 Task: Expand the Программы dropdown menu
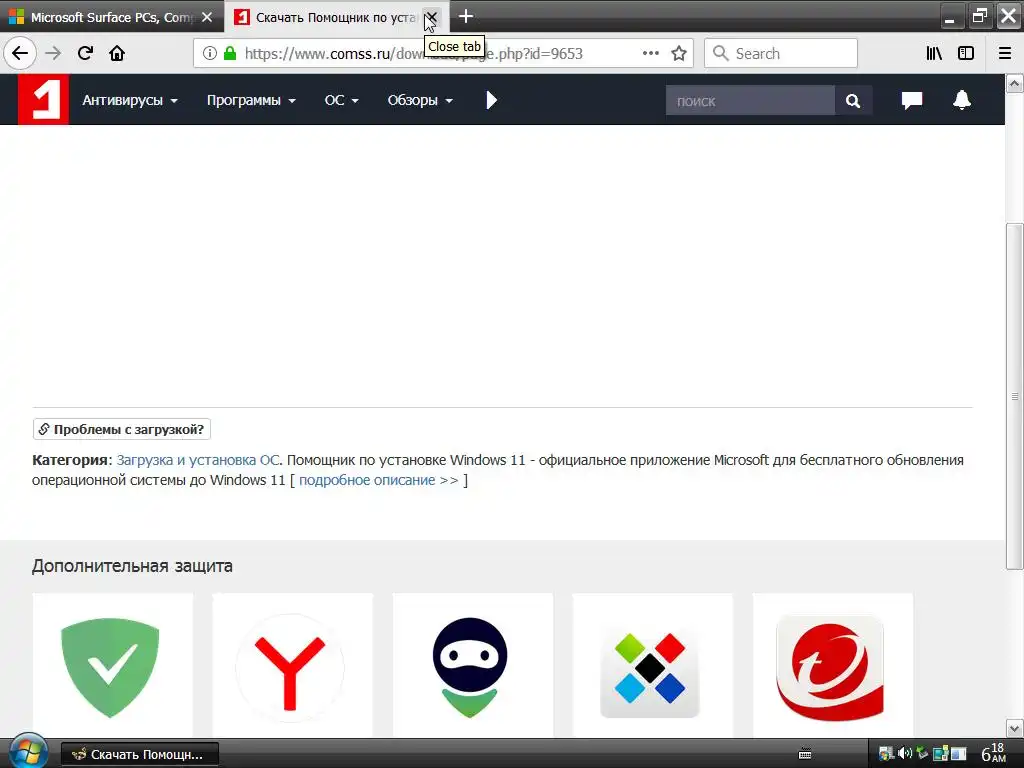(x=251, y=100)
